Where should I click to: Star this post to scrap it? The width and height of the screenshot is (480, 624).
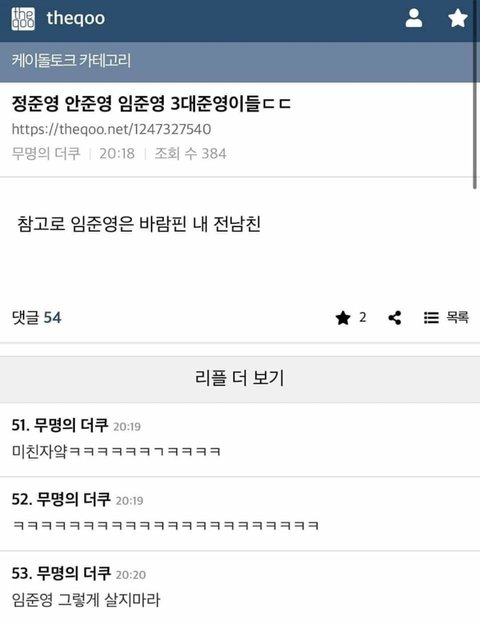pyautogui.click(x=343, y=318)
